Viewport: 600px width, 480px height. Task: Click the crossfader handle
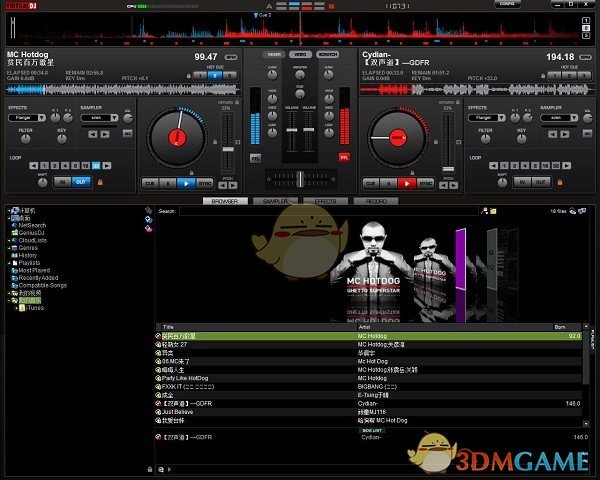pyautogui.click(x=301, y=179)
